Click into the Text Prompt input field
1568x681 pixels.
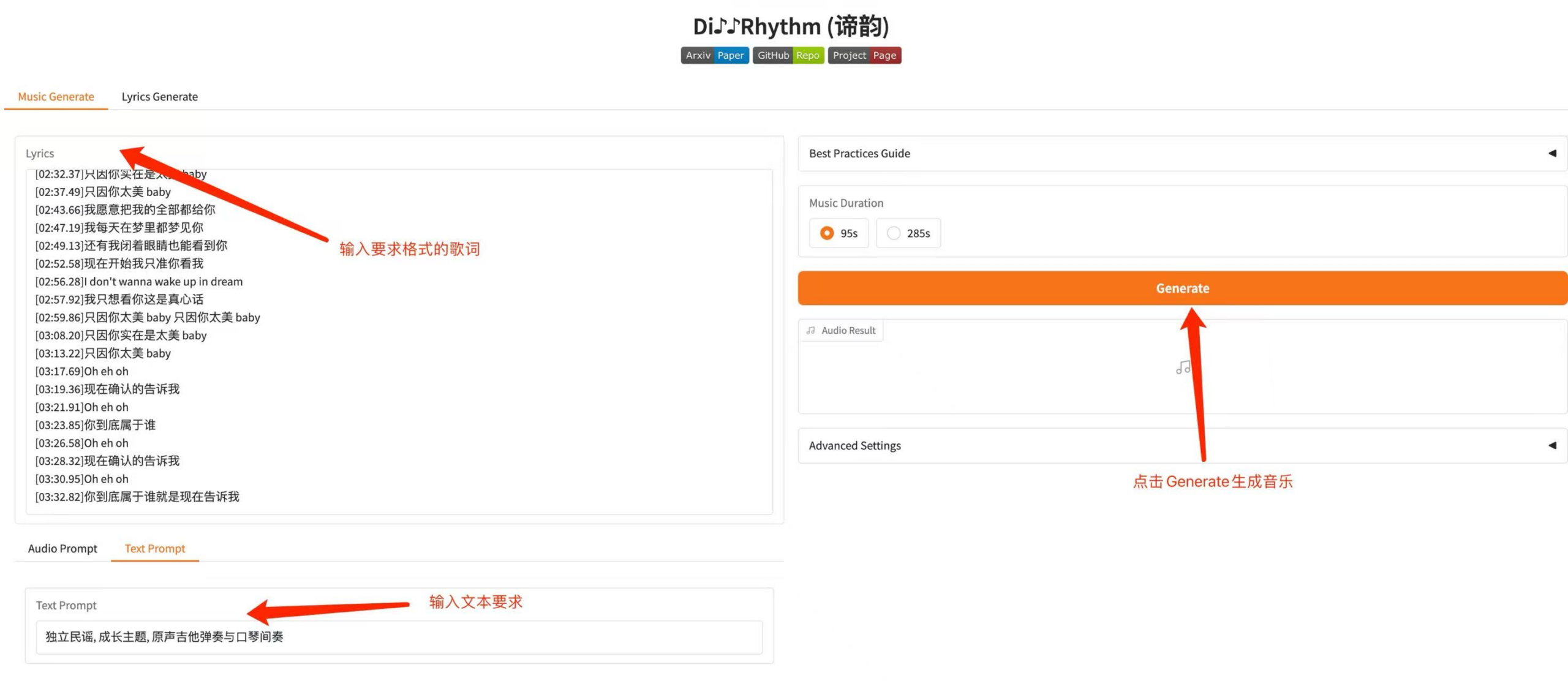click(x=398, y=637)
